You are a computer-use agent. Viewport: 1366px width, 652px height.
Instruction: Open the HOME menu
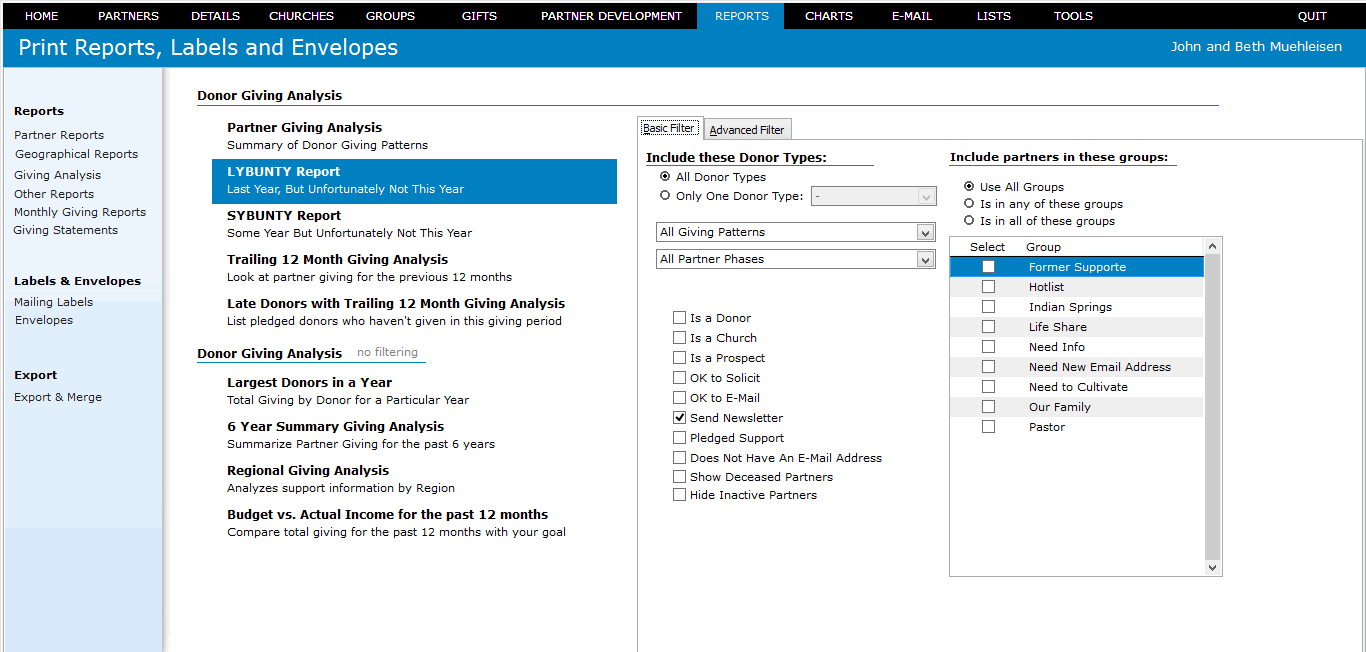coord(41,16)
